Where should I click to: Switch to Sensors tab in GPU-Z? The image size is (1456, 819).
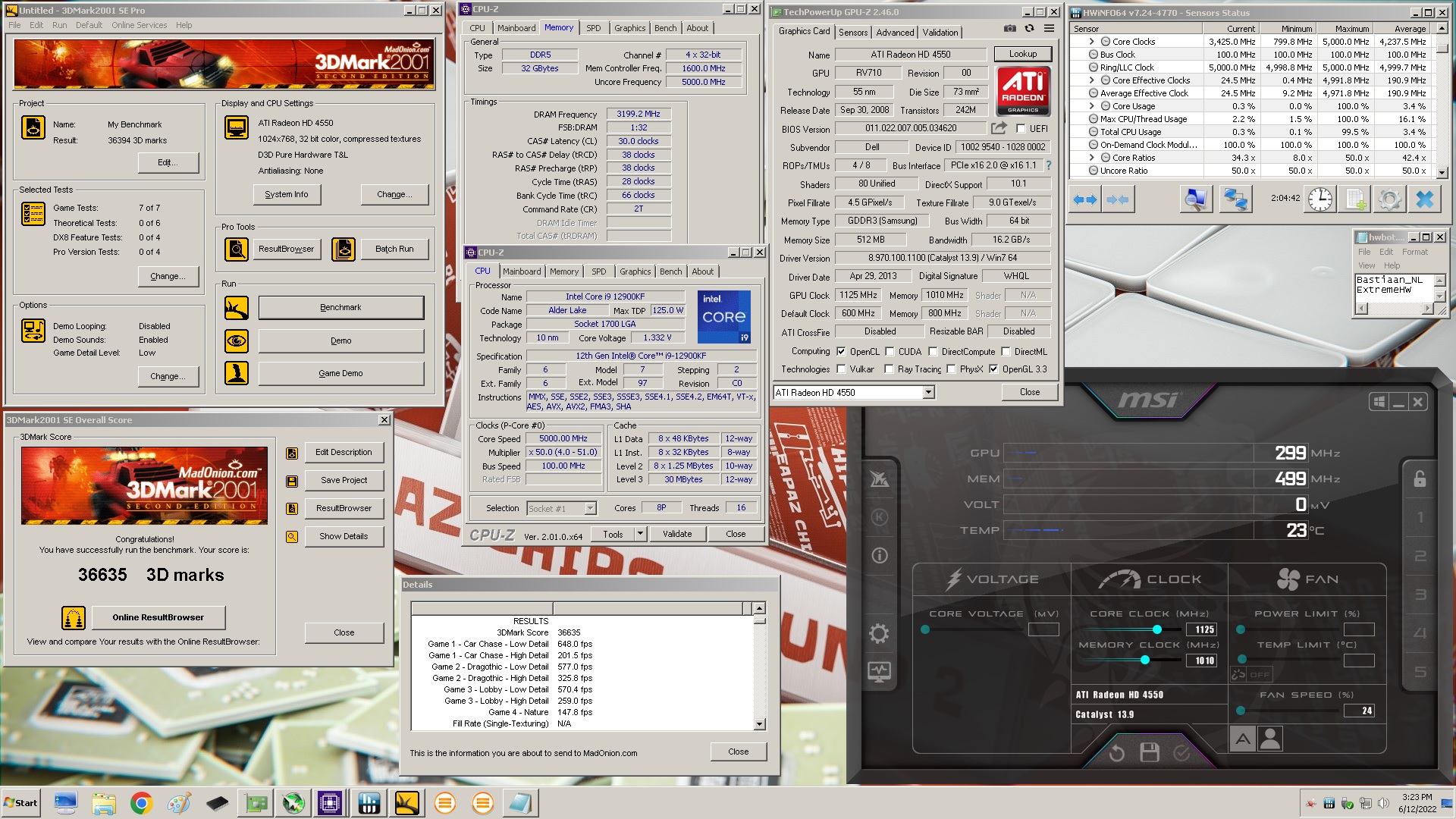[x=853, y=33]
